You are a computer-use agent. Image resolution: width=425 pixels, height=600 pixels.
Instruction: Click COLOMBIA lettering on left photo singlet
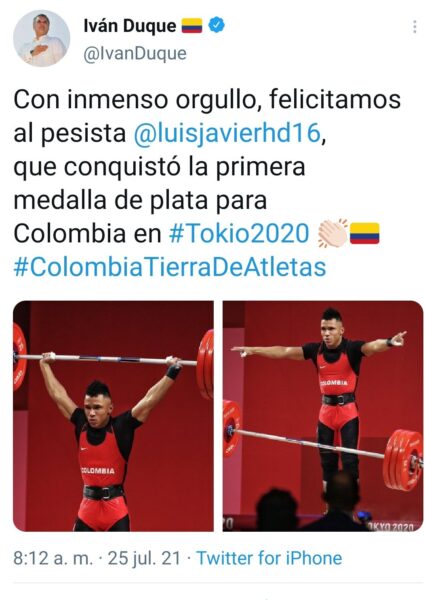point(98,470)
